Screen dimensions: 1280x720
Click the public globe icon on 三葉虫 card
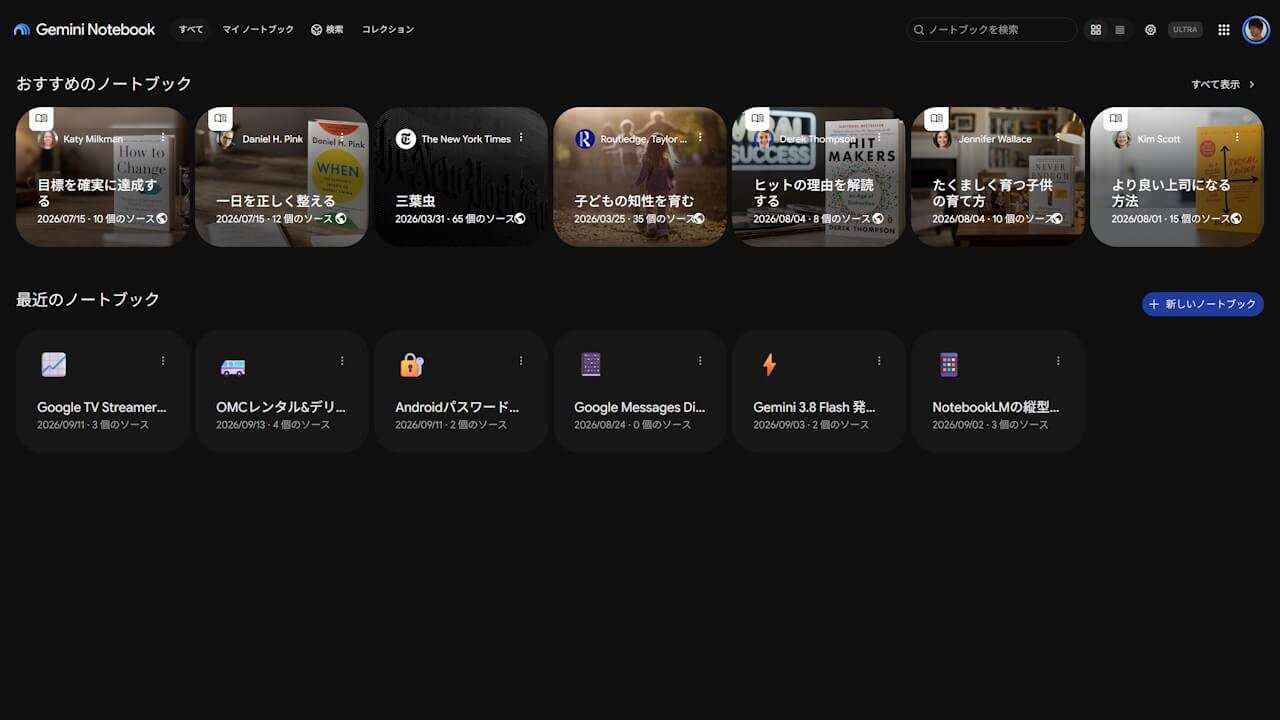520,218
